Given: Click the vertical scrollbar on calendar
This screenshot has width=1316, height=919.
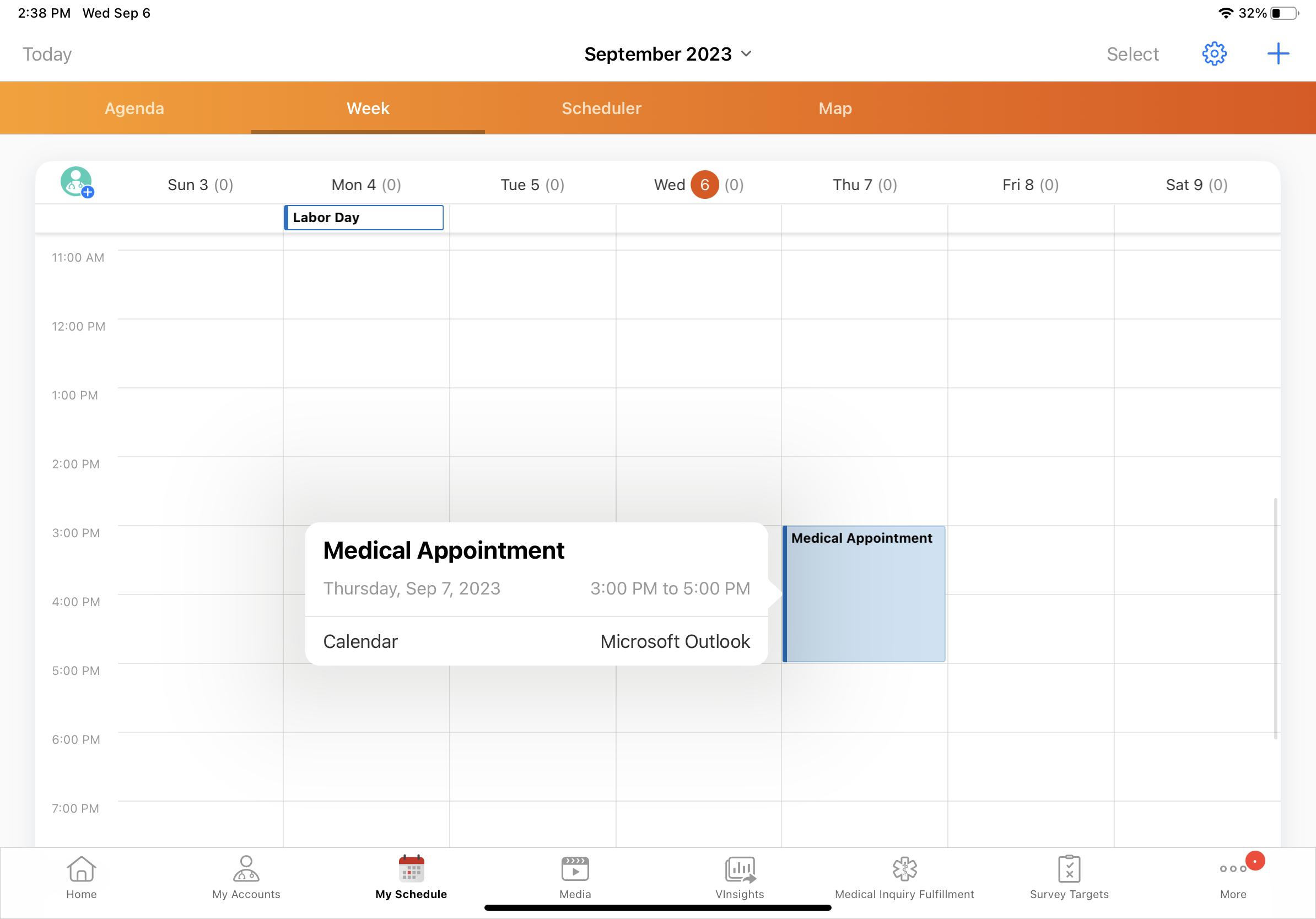Looking at the screenshot, I should (x=1275, y=618).
